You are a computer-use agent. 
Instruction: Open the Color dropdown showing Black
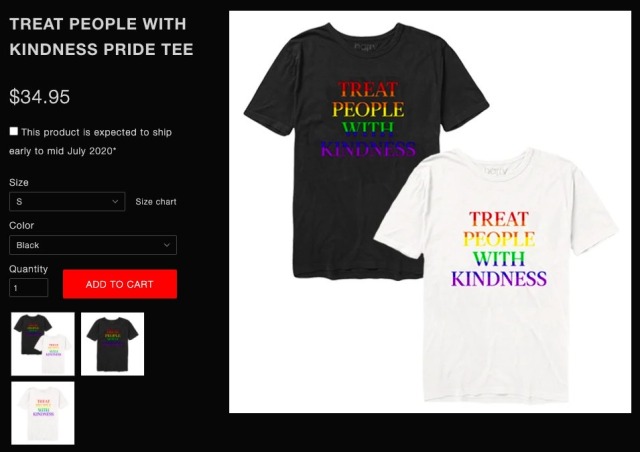click(93, 245)
